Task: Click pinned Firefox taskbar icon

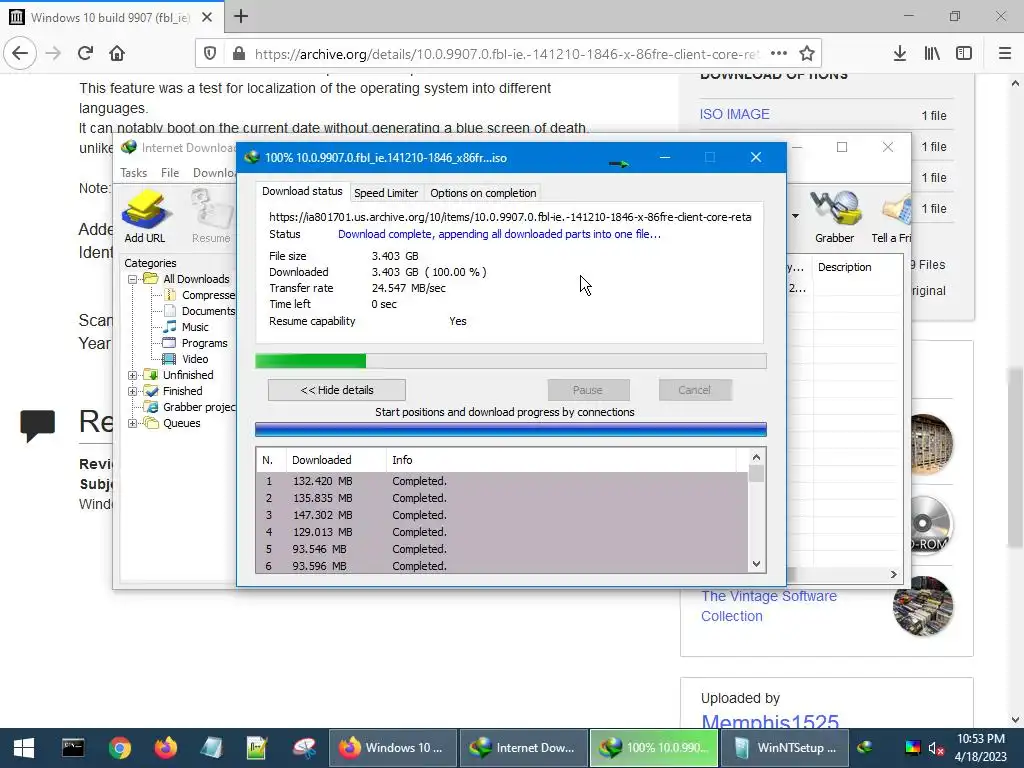Action: [166, 748]
